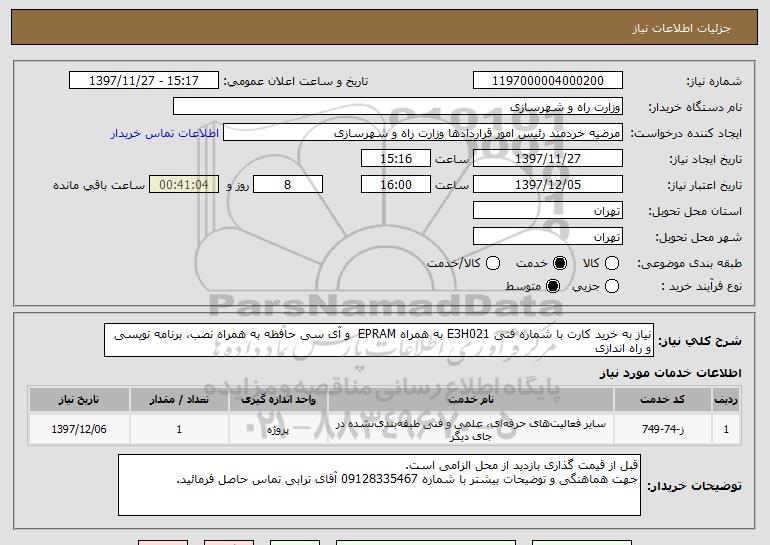This screenshot has width=770, height=545.
Task: Click the شرح کلی نیاز label
Action: pos(700,340)
